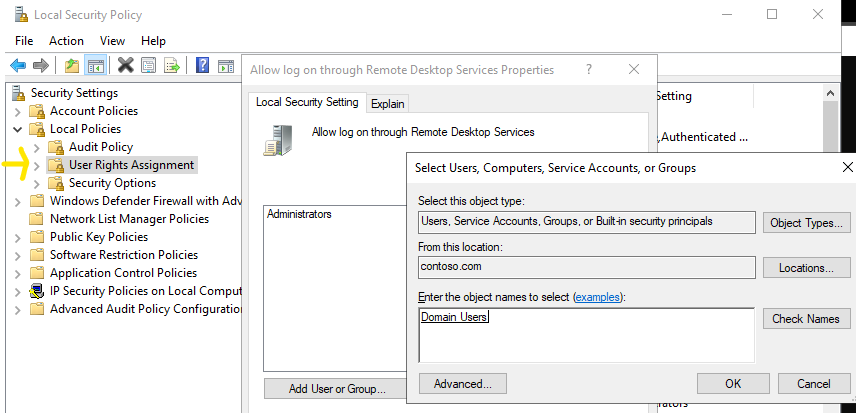Screen dimensions: 856x413
Task: Click the Security Options folder icon
Action: [x=56, y=183]
